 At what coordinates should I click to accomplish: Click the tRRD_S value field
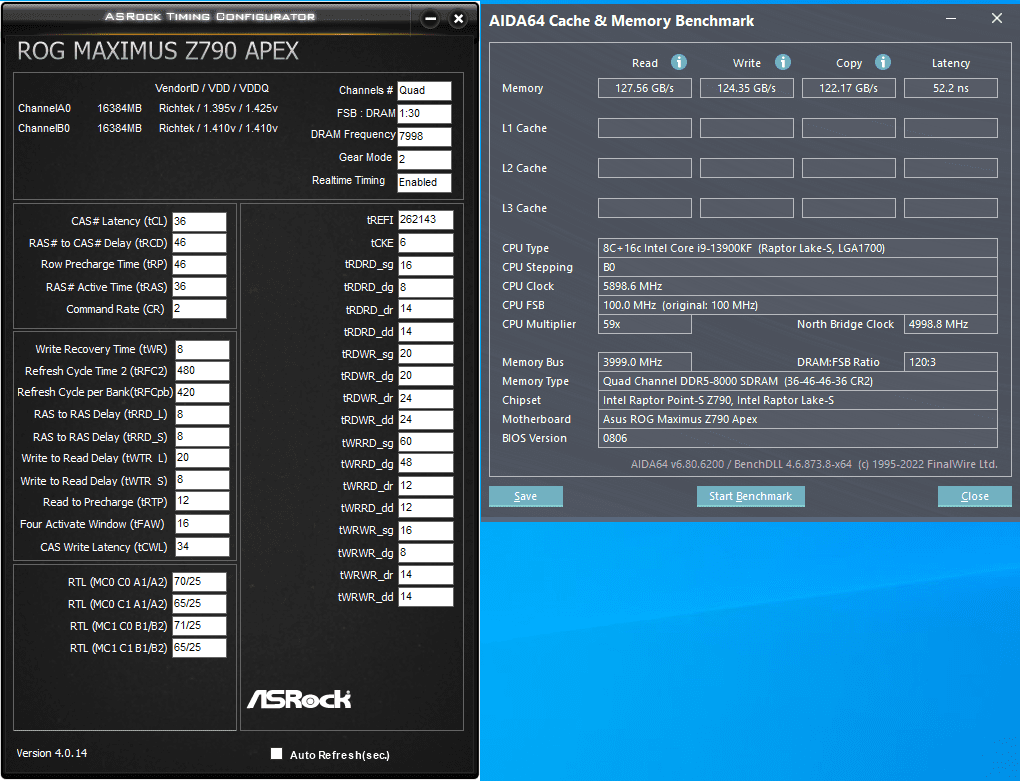[202, 437]
